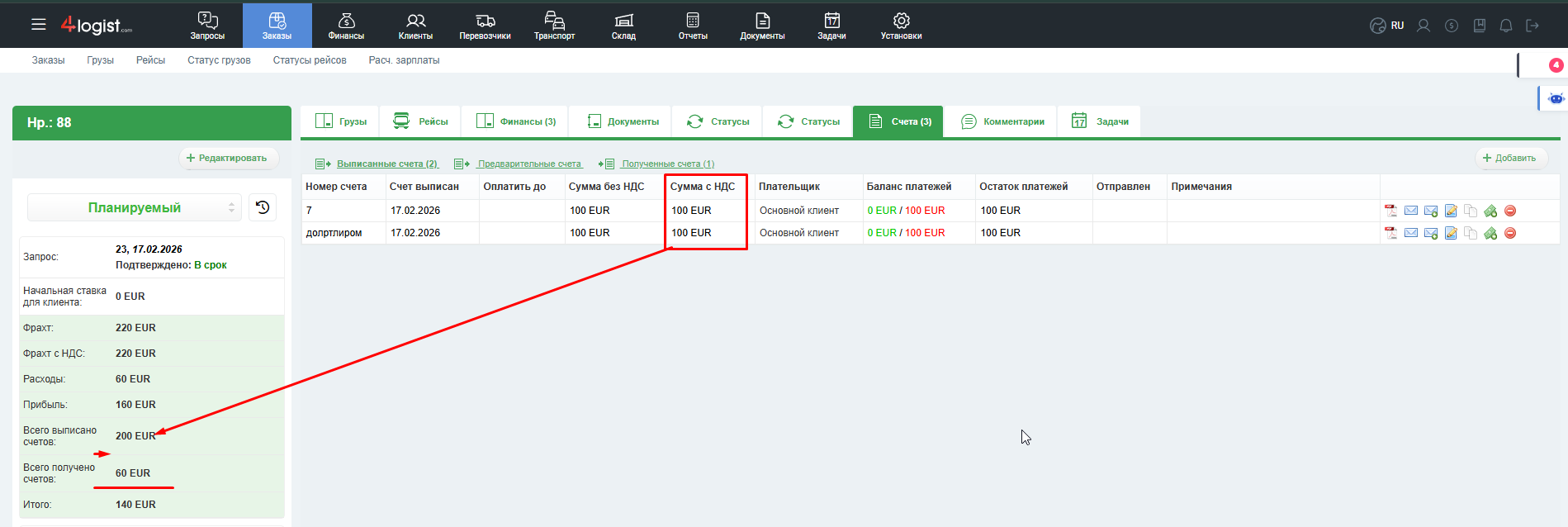Open the hamburger menu beside 4logist logo
Image resolution: width=1568 pixels, height=527 pixels.
point(38,25)
